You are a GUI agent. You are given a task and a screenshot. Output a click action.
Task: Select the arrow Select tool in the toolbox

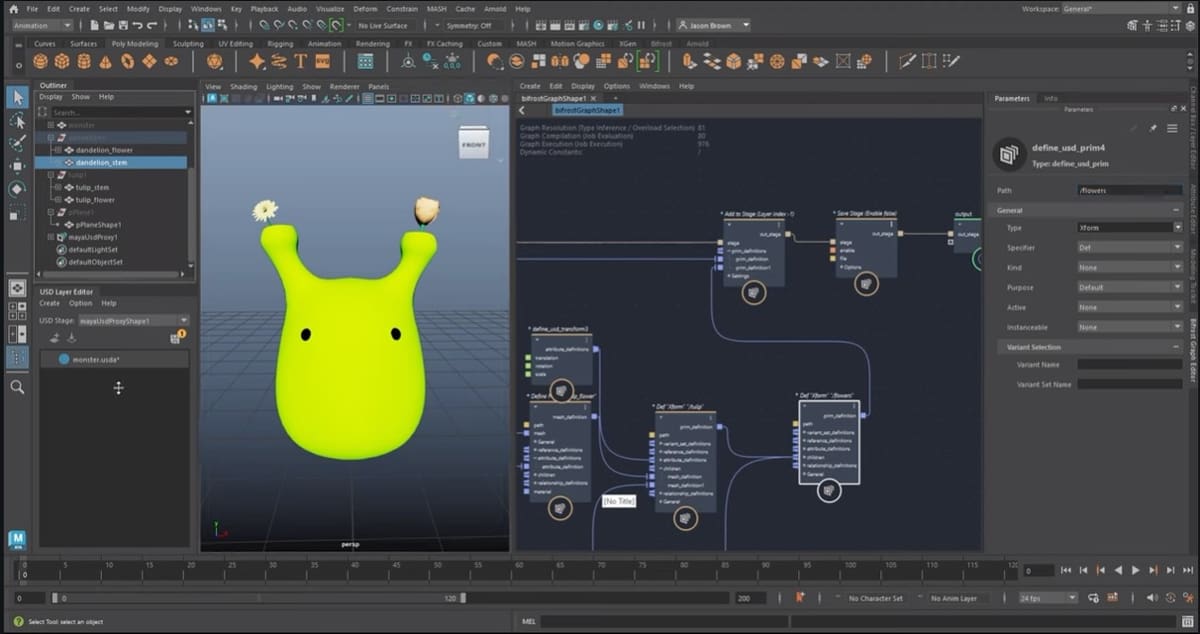pos(17,97)
